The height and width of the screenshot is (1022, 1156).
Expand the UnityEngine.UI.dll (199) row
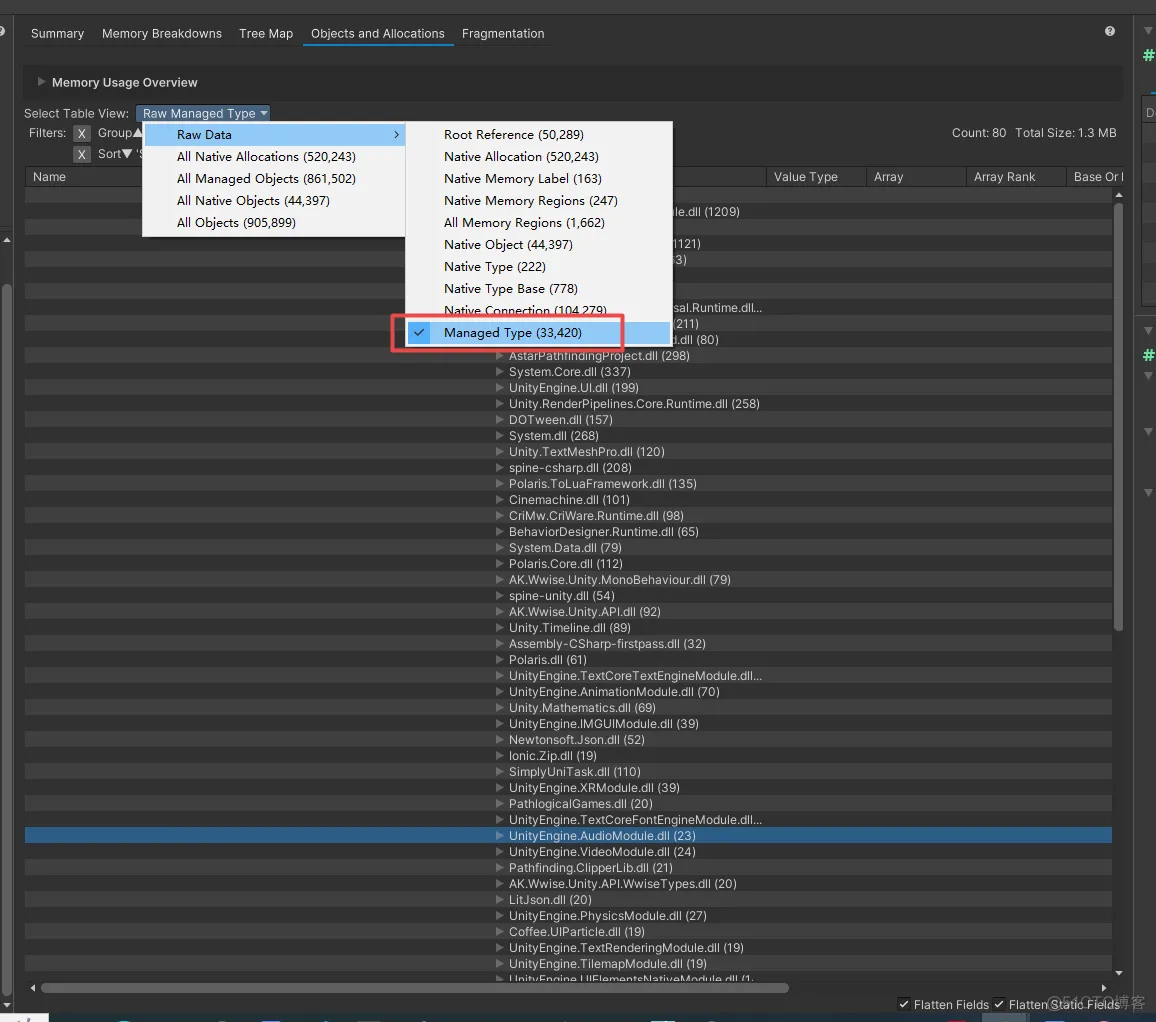500,388
